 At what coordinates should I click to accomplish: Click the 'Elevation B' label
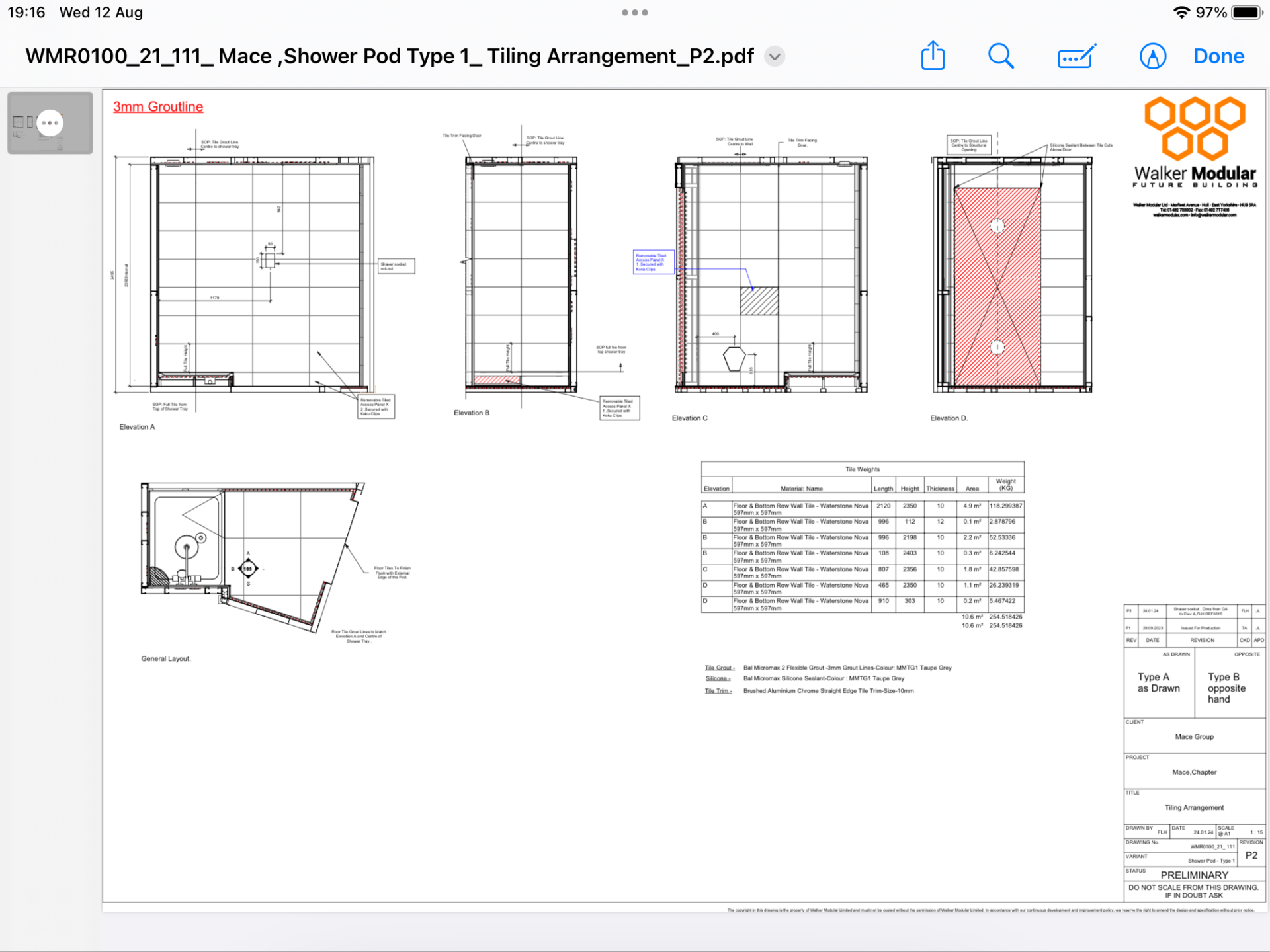[x=472, y=413]
